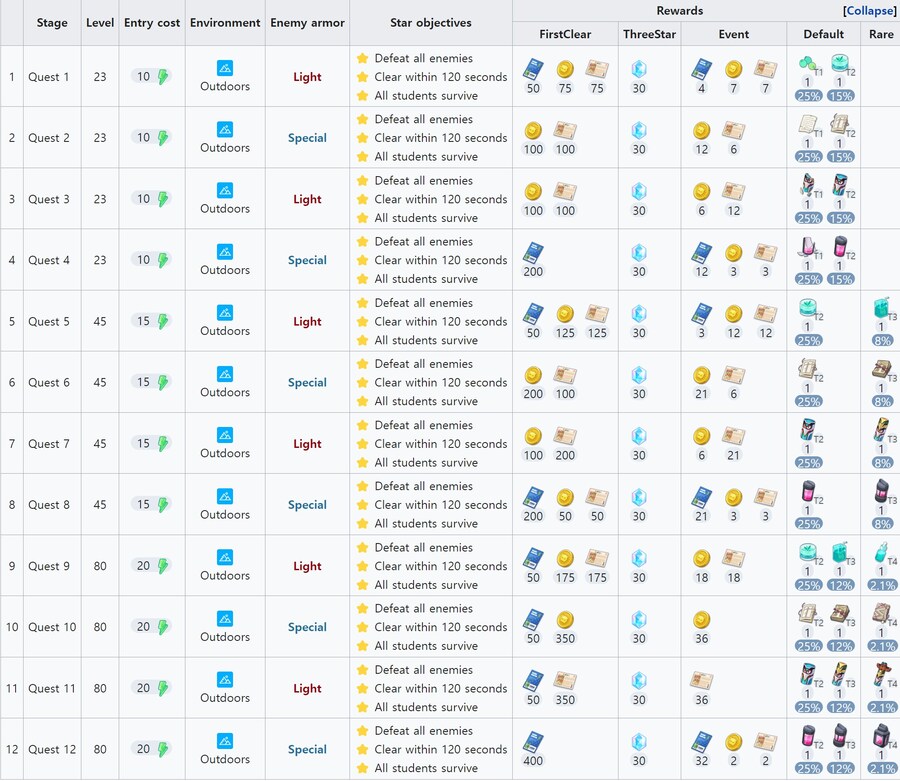The image size is (900, 781).
Task: Click the Outdoors icon in Quest 12 row
Action: (225, 741)
